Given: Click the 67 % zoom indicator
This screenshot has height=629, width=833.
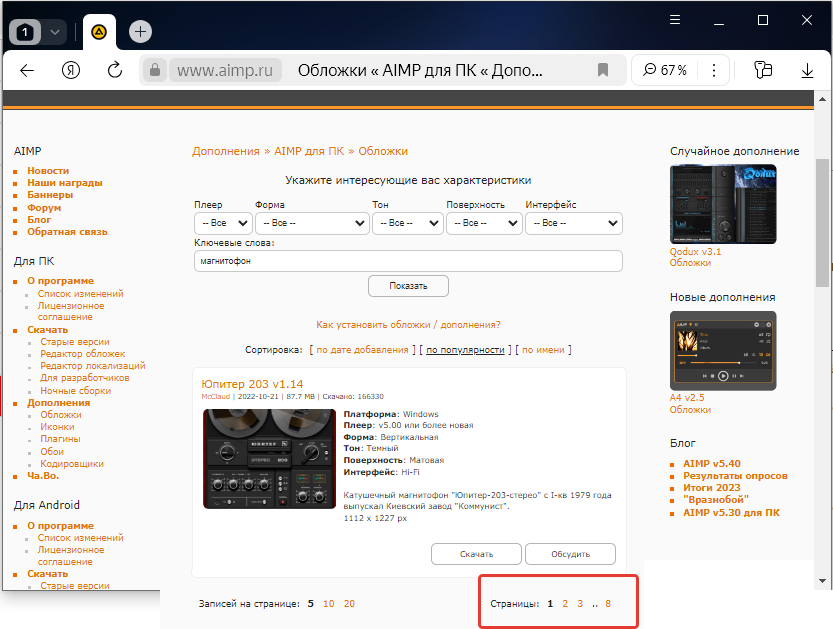Looking at the screenshot, I should pos(665,70).
